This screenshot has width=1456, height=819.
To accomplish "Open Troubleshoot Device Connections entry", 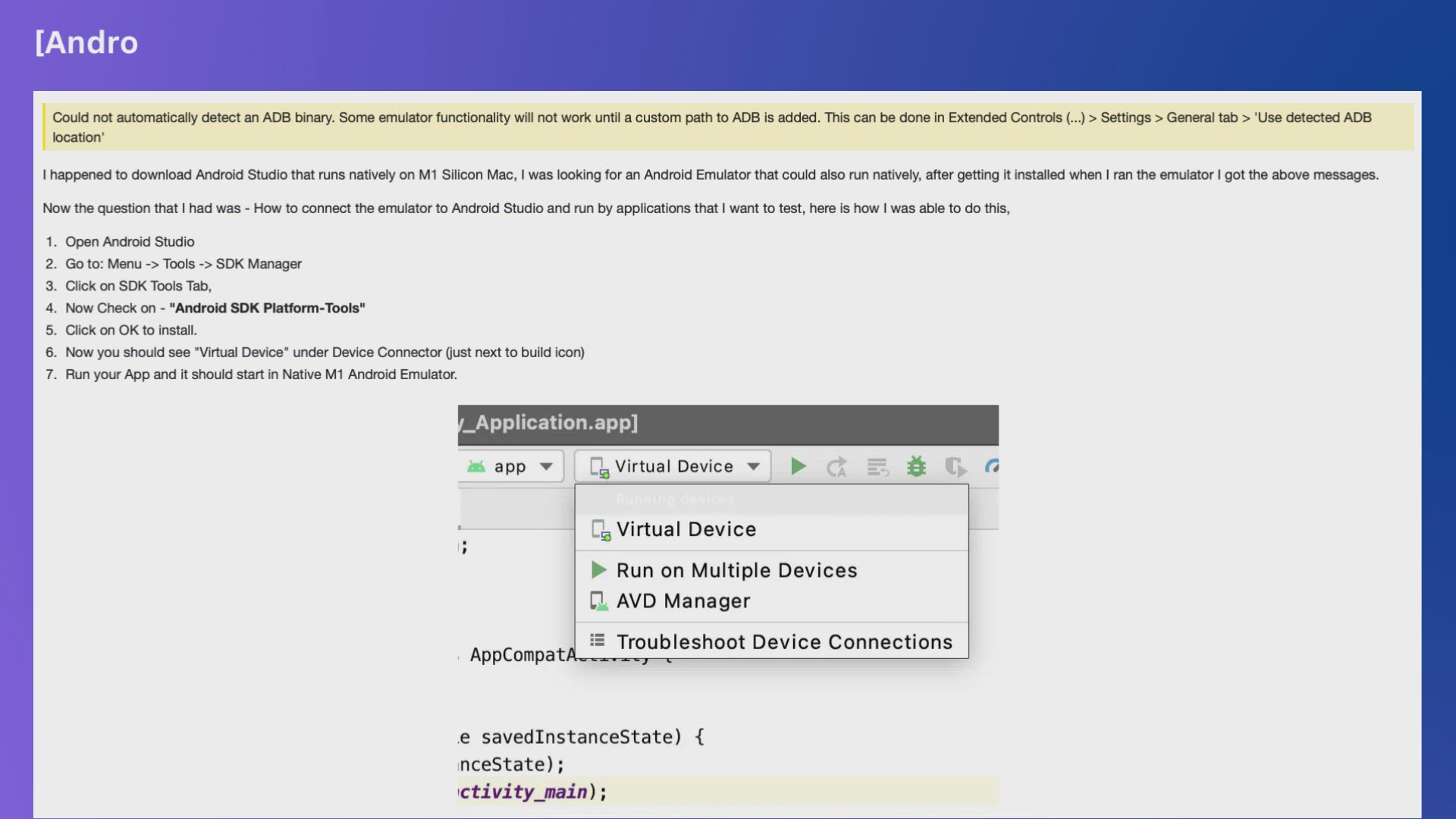I will (x=783, y=642).
